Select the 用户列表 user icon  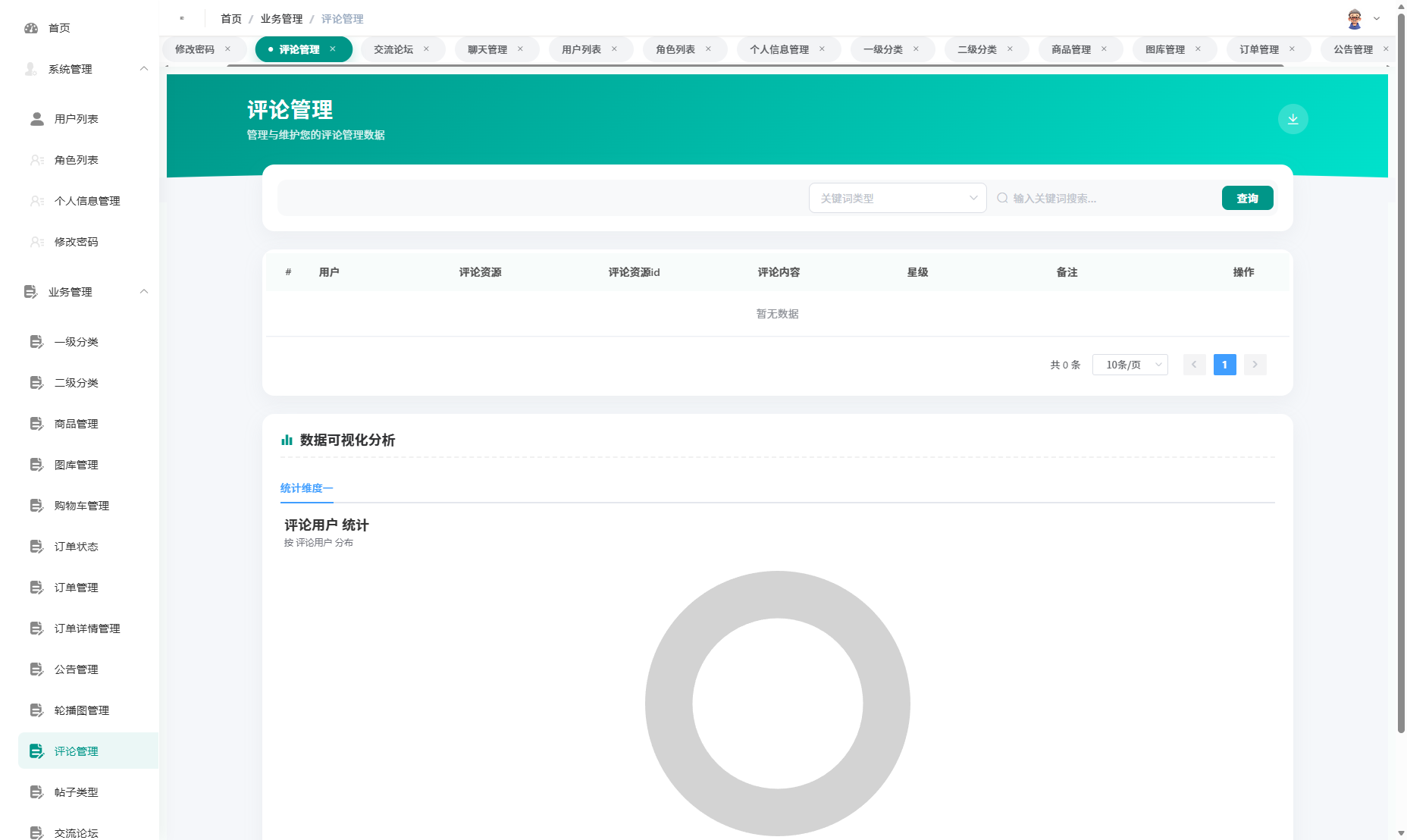(x=36, y=118)
